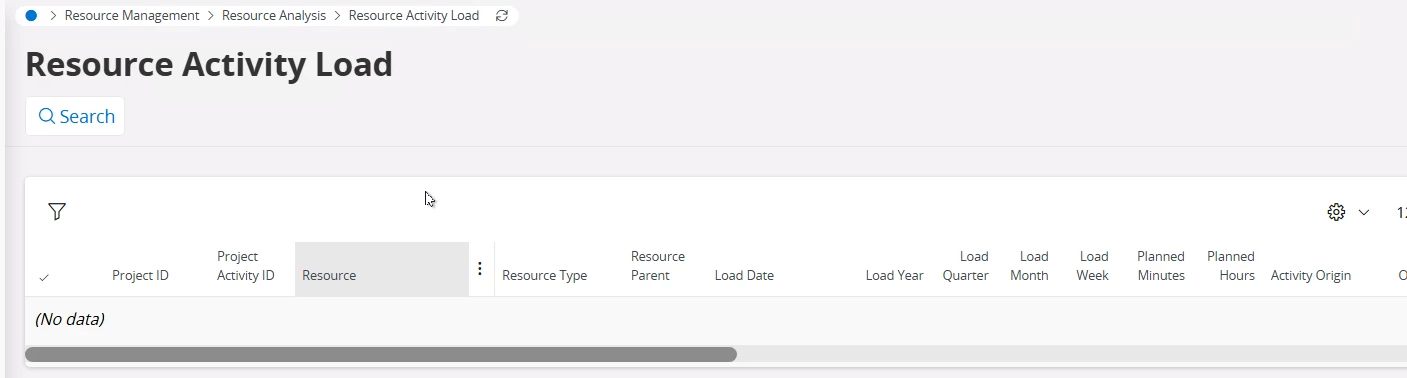Go to Resource Management breadcrumb
Screen dimensions: 1407x378
click(132, 16)
